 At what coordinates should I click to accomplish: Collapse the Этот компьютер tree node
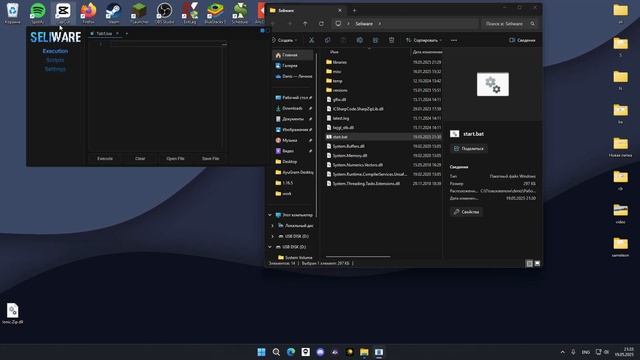270,215
